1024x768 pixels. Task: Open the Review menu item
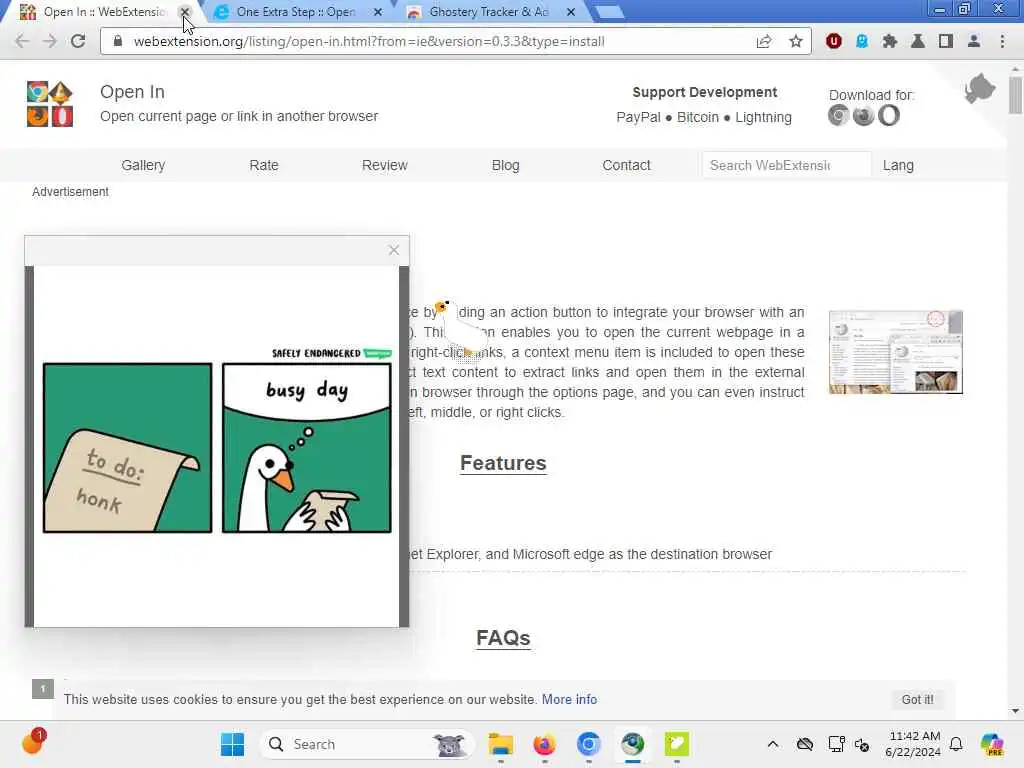385,165
